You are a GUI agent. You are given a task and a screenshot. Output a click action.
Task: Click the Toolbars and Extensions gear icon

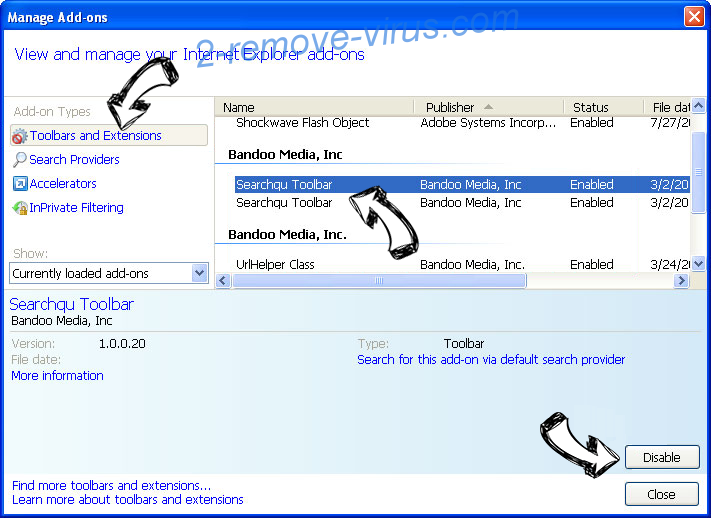tap(20, 136)
